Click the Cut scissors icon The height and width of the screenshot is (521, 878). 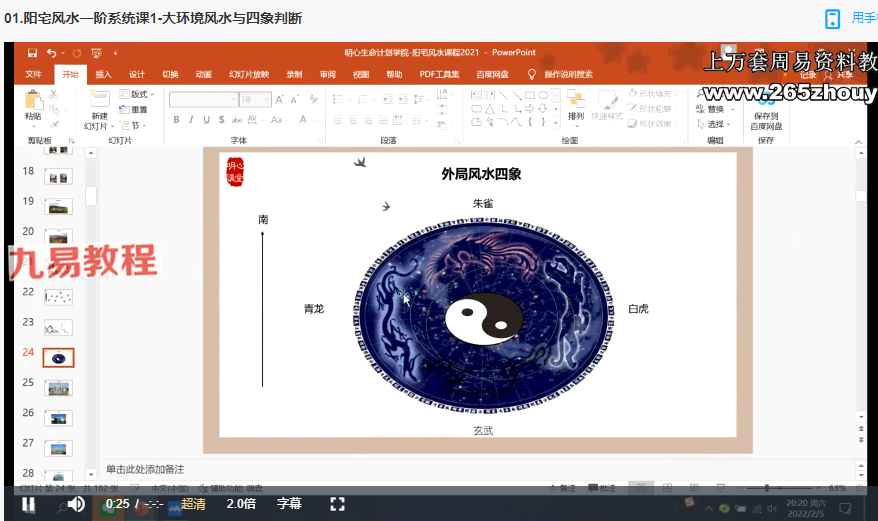tap(54, 94)
